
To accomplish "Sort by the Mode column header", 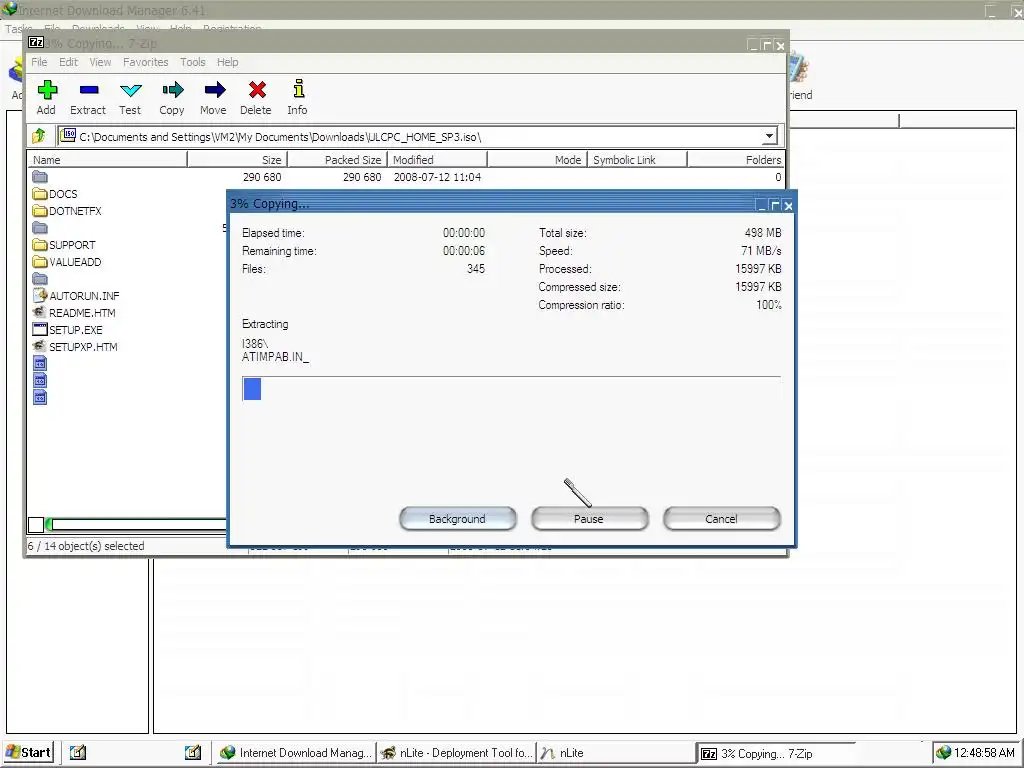I will point(537,159).
